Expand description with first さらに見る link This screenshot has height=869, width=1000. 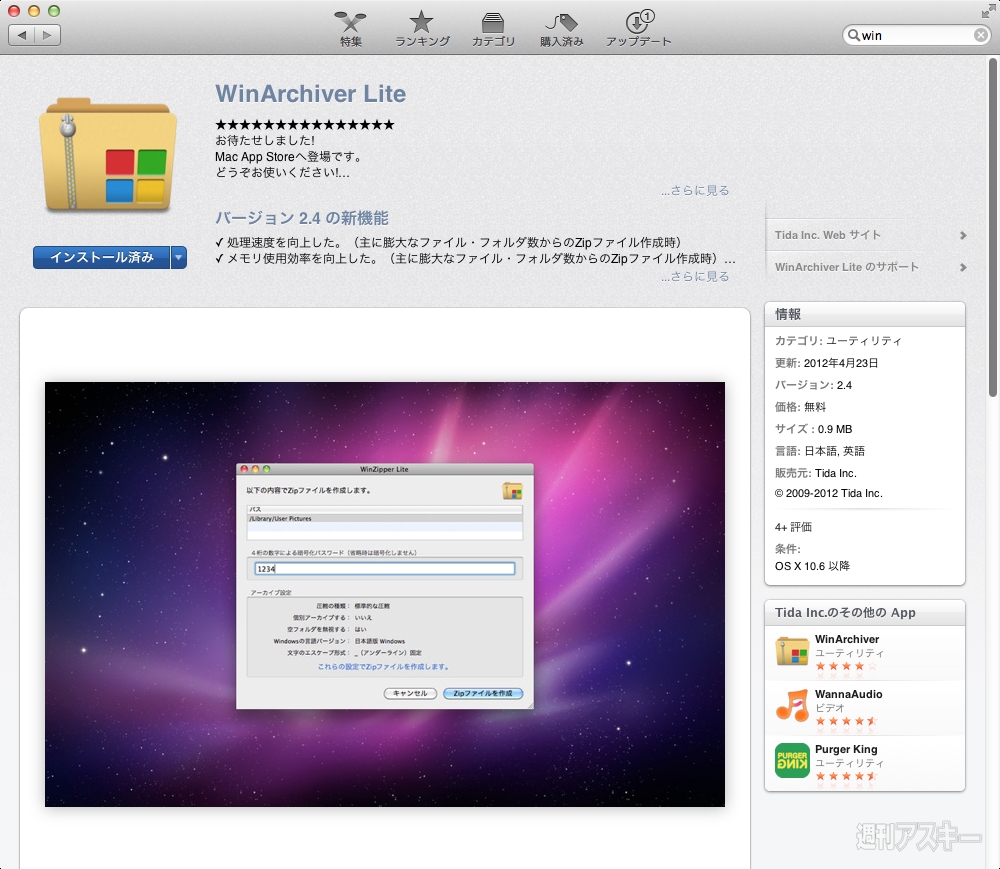click(695, 190)
